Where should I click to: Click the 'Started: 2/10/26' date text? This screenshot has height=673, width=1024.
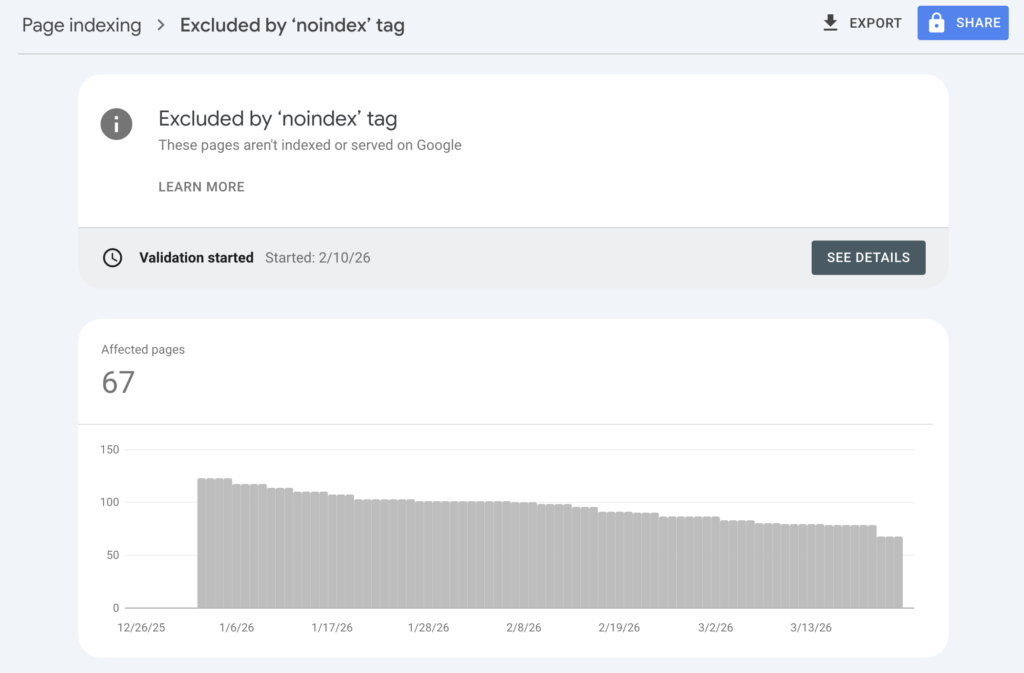(317, 257)
